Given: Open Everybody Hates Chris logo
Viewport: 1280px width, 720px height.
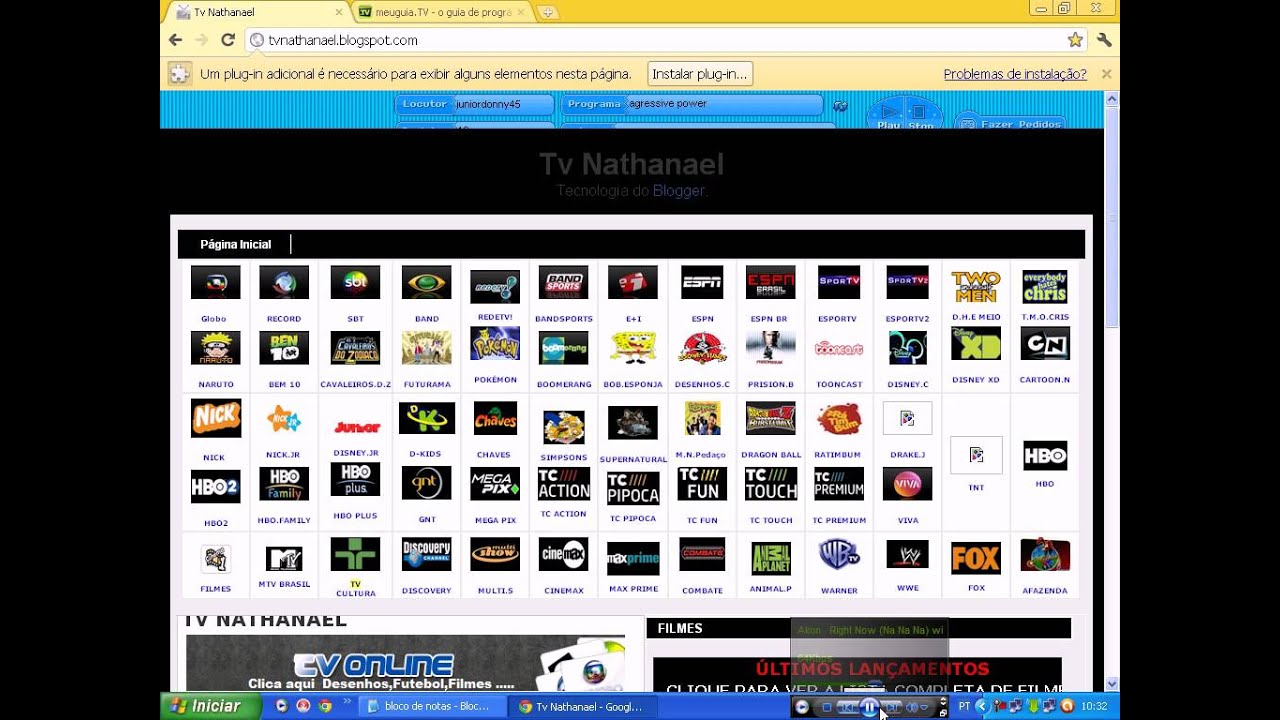Looking at the screenshot, I should 1045,286.
